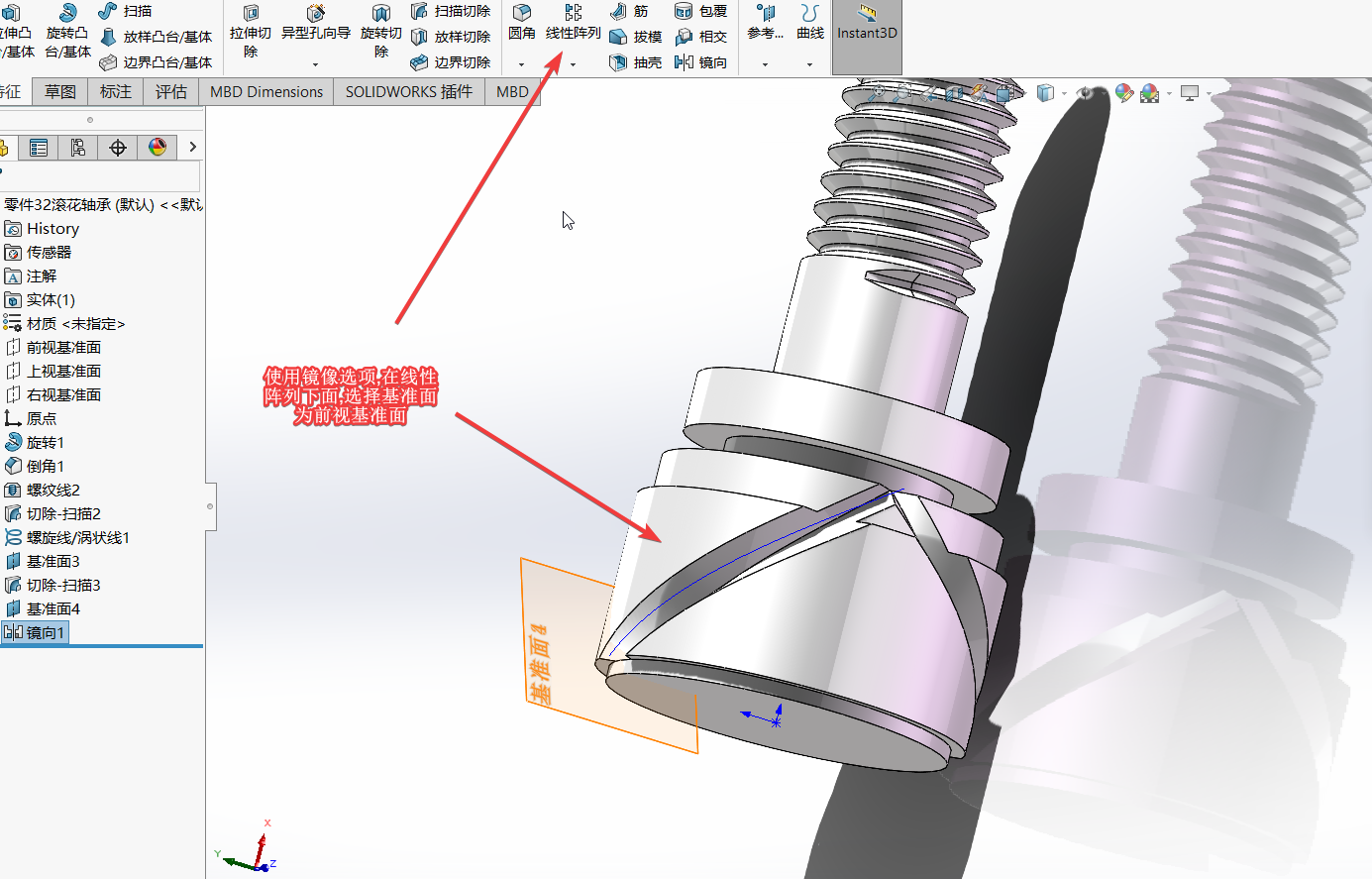Select 传感器 sensors in feature tree
This screenshot has width=1372, height=879.
pyautogui.click(x=38, y=253)
